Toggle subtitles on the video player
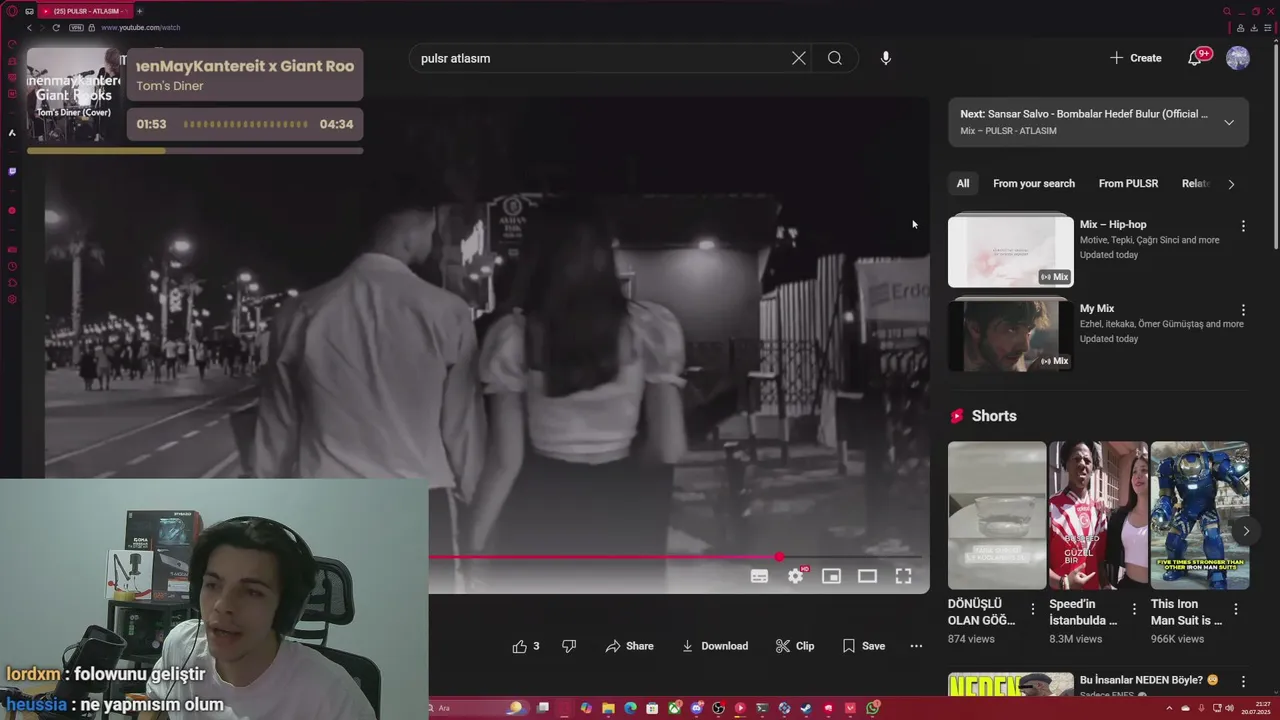 tap(759, 576)
